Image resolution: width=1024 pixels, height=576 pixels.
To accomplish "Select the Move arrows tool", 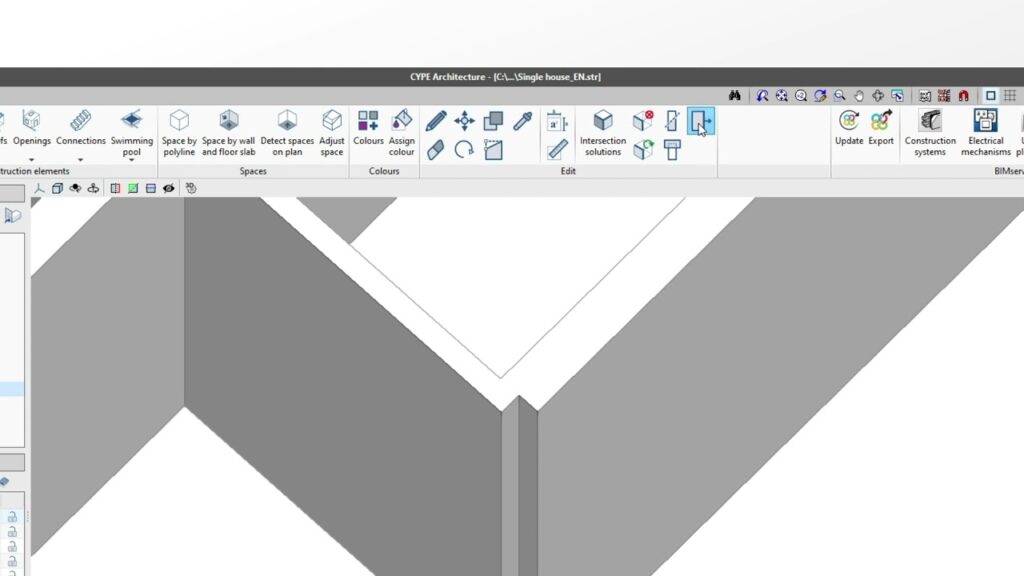I will (x=464, y=121).
